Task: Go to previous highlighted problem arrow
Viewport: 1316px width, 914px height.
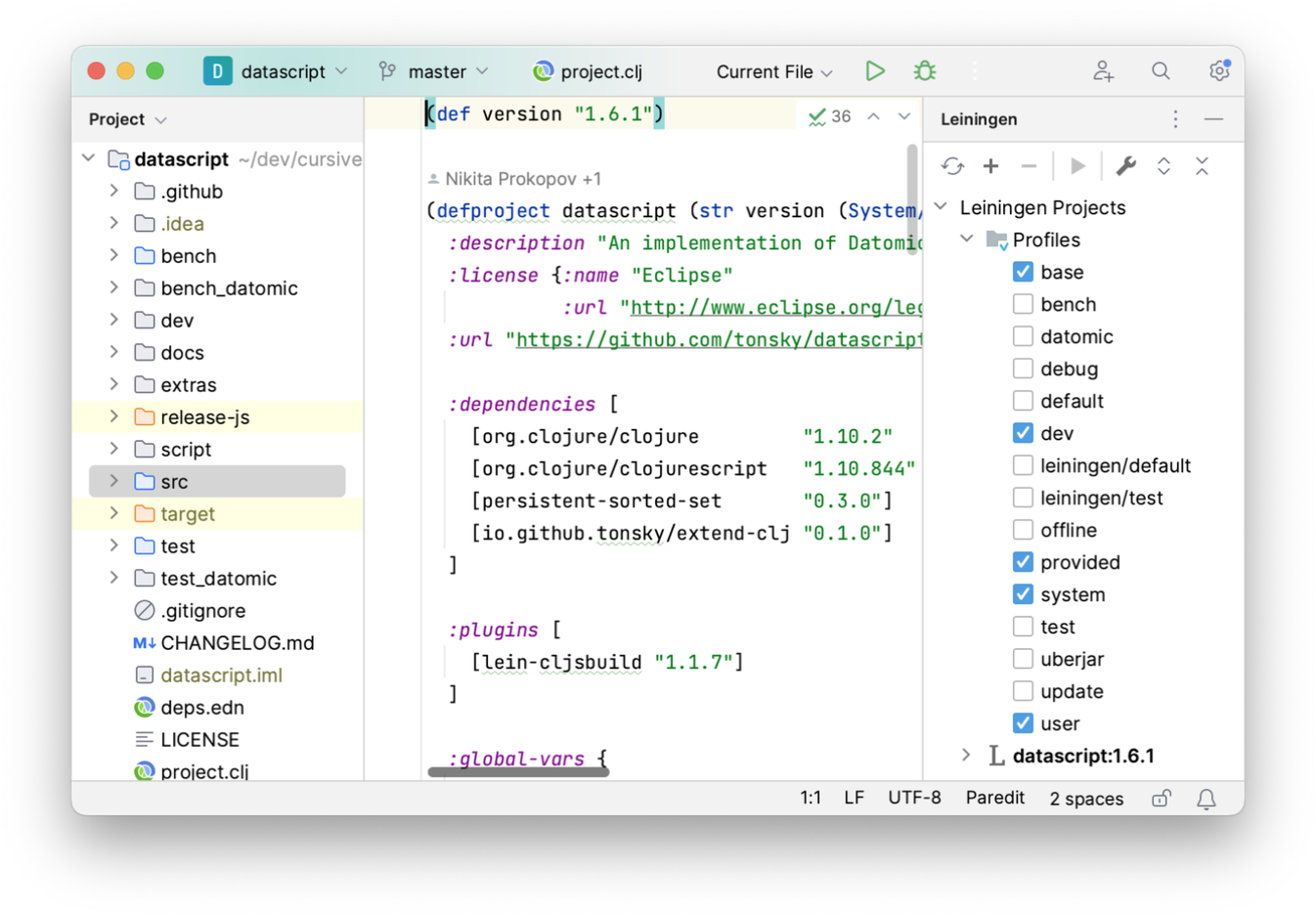Action: tap(874, 116)
